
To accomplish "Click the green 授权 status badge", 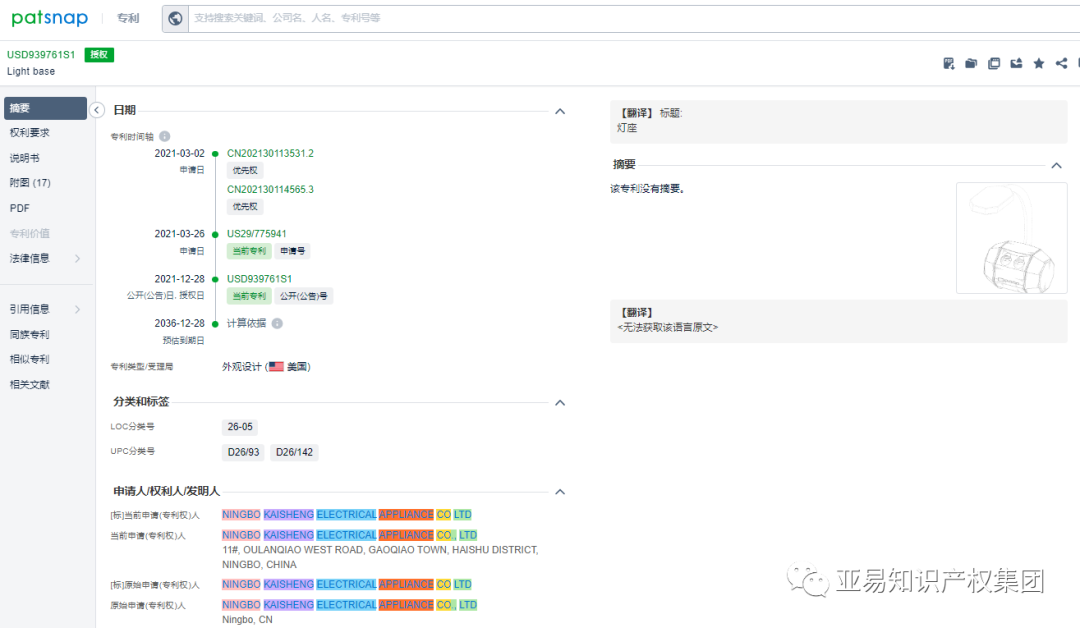I will [x=99, y=54].
